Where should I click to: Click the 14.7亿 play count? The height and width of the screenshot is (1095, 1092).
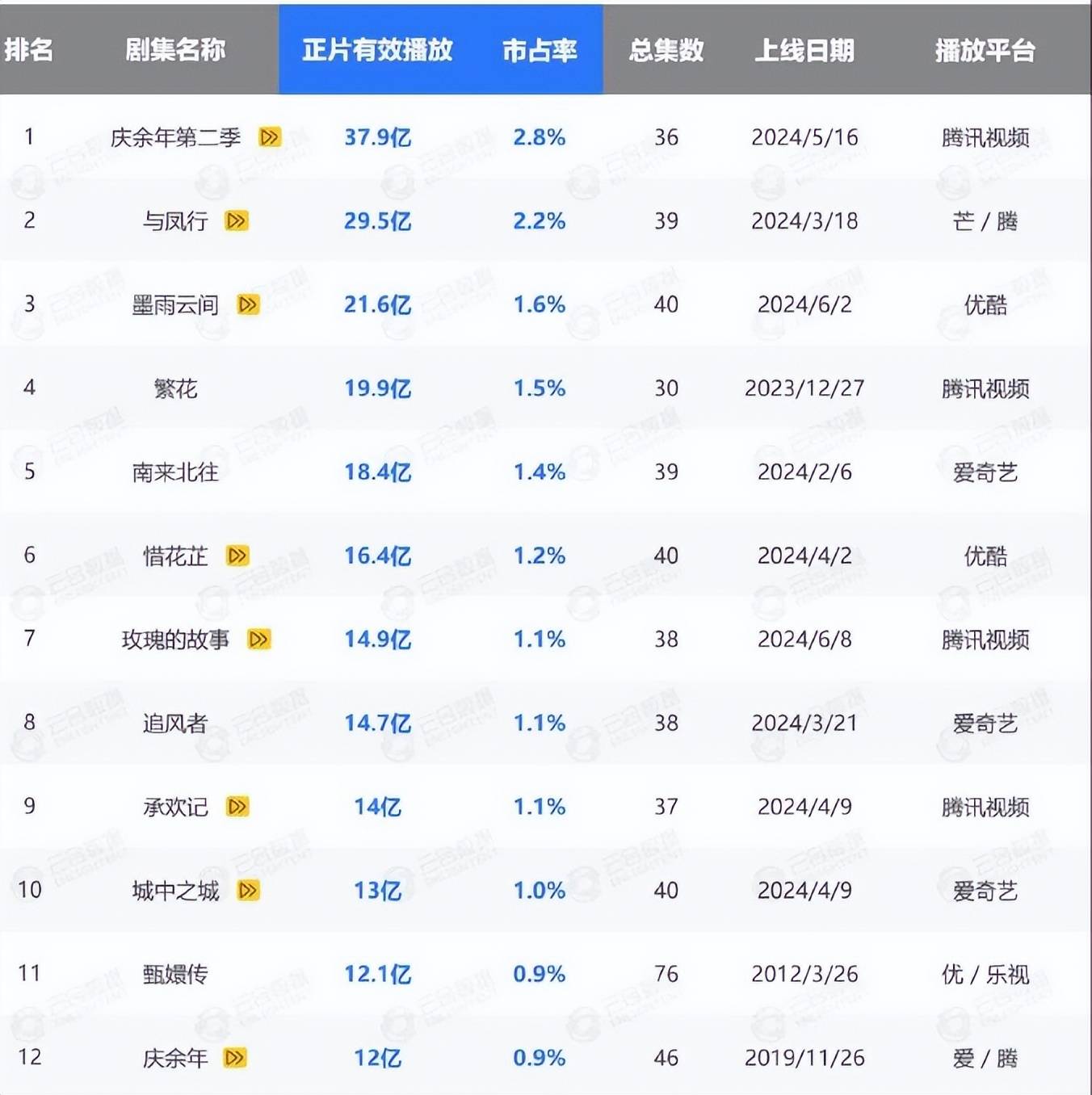377,723
